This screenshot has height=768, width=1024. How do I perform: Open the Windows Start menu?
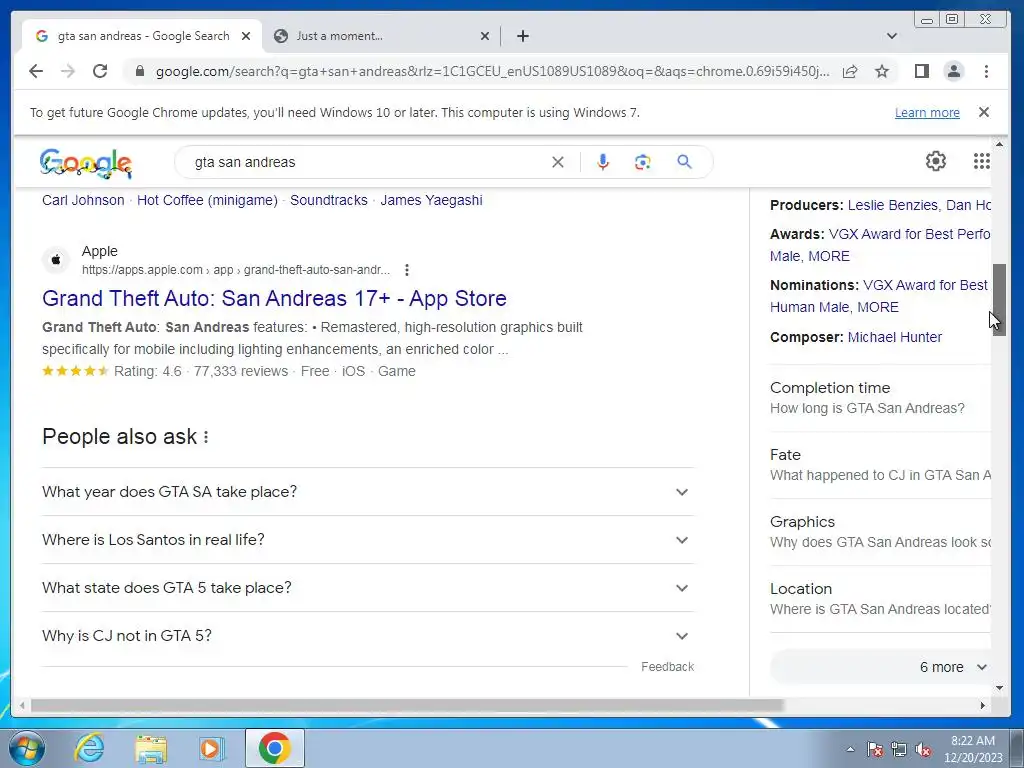(x=27, y=748)
